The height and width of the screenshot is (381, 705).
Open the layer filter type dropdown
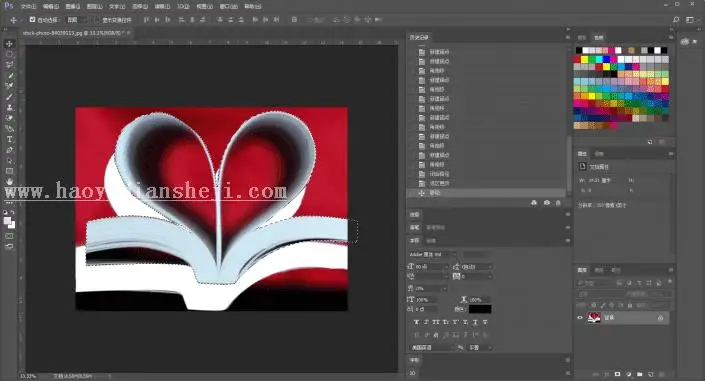coord(595,283)
